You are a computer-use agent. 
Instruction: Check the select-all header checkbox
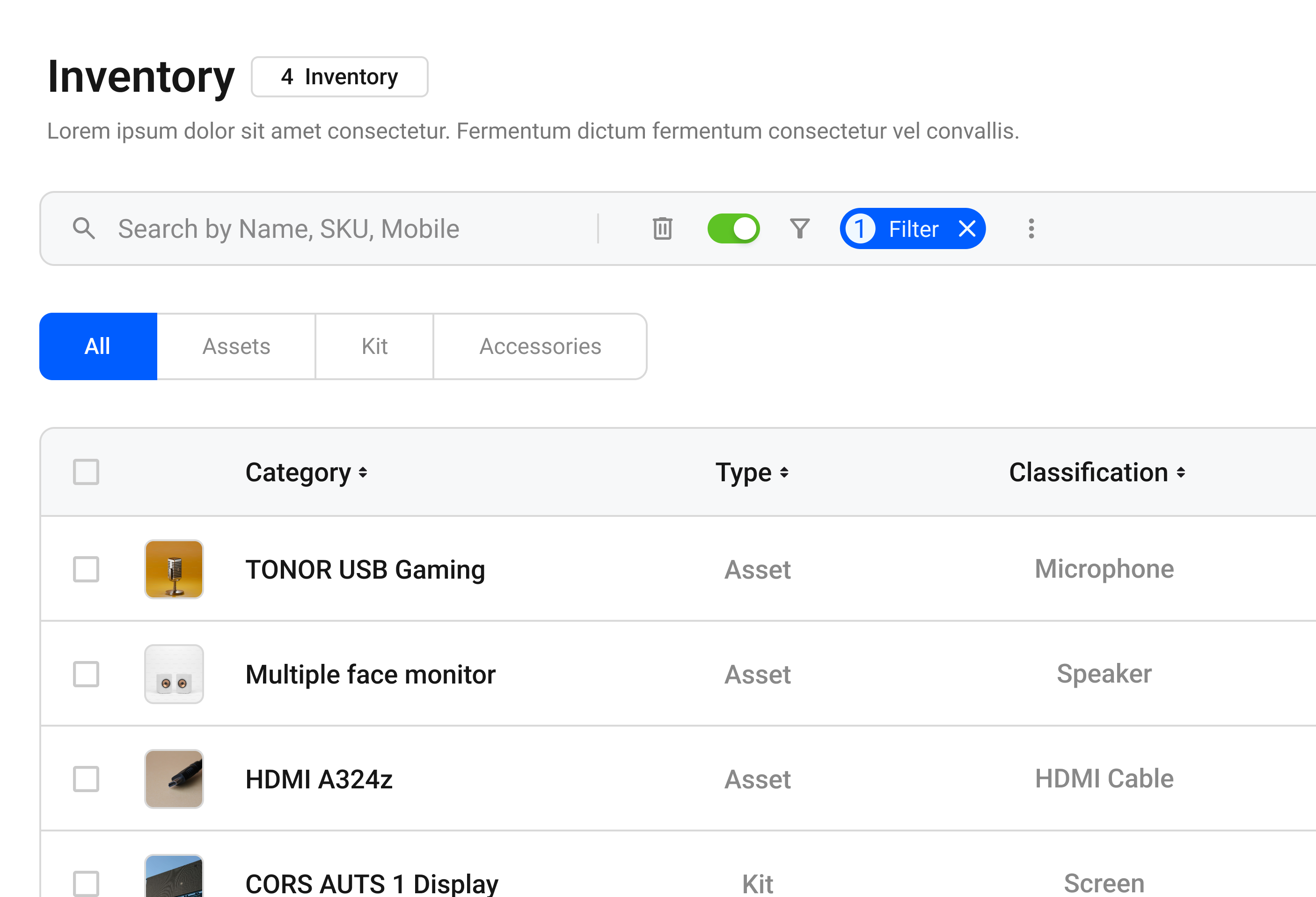click(86, 471)
